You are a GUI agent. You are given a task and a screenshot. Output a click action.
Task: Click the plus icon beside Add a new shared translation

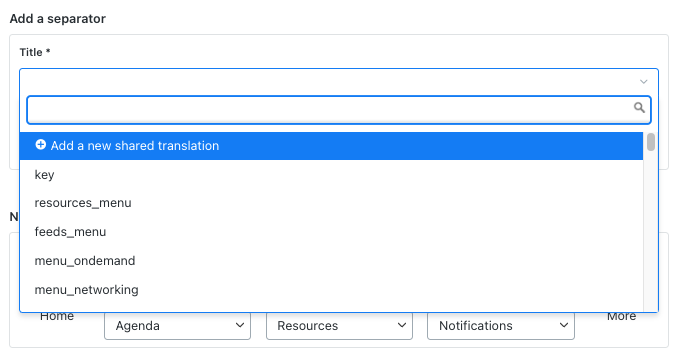click(x=40, y=145)
